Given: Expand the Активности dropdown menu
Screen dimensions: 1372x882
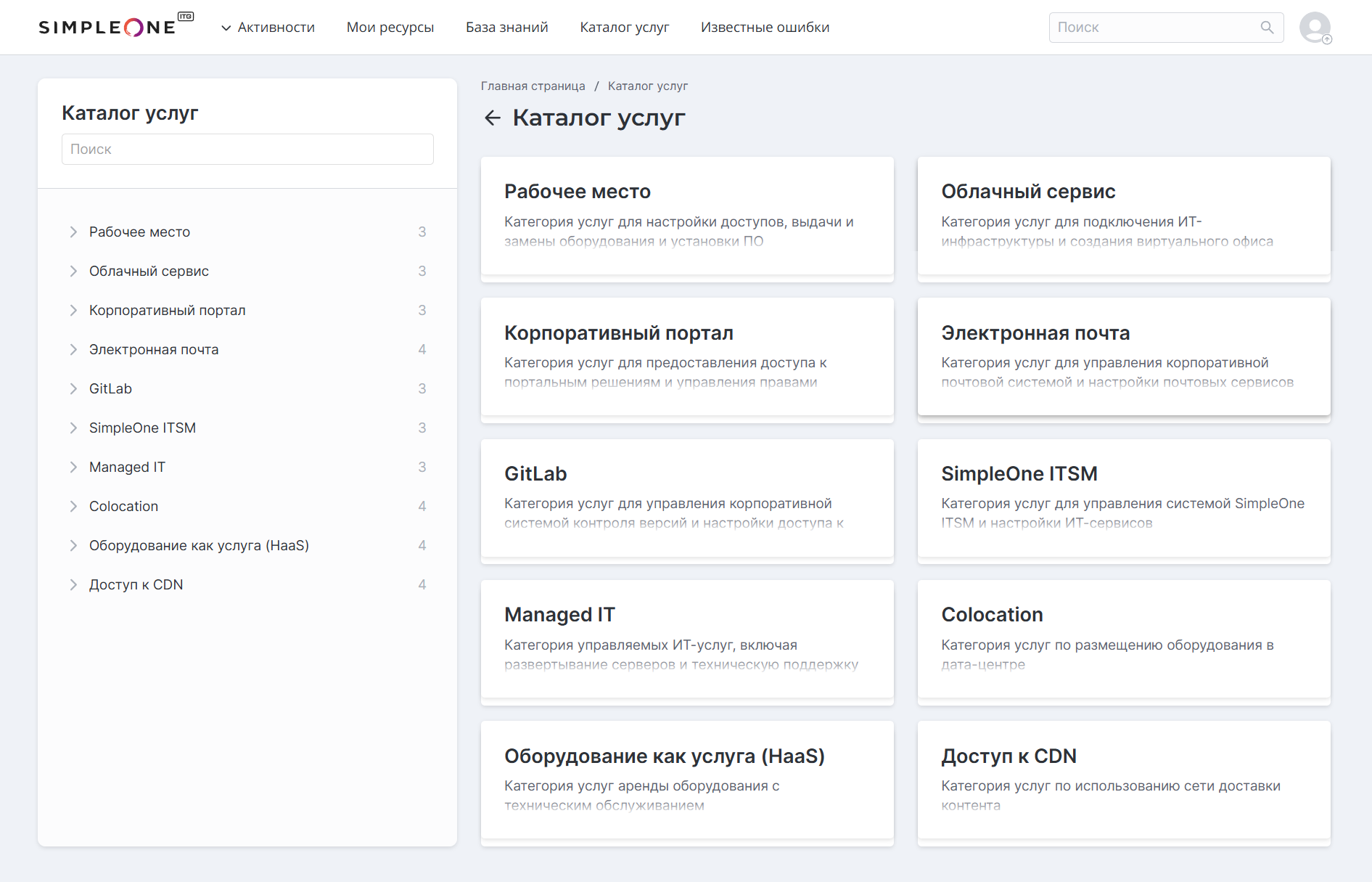Looking at the screenshot, I should 268,28.
